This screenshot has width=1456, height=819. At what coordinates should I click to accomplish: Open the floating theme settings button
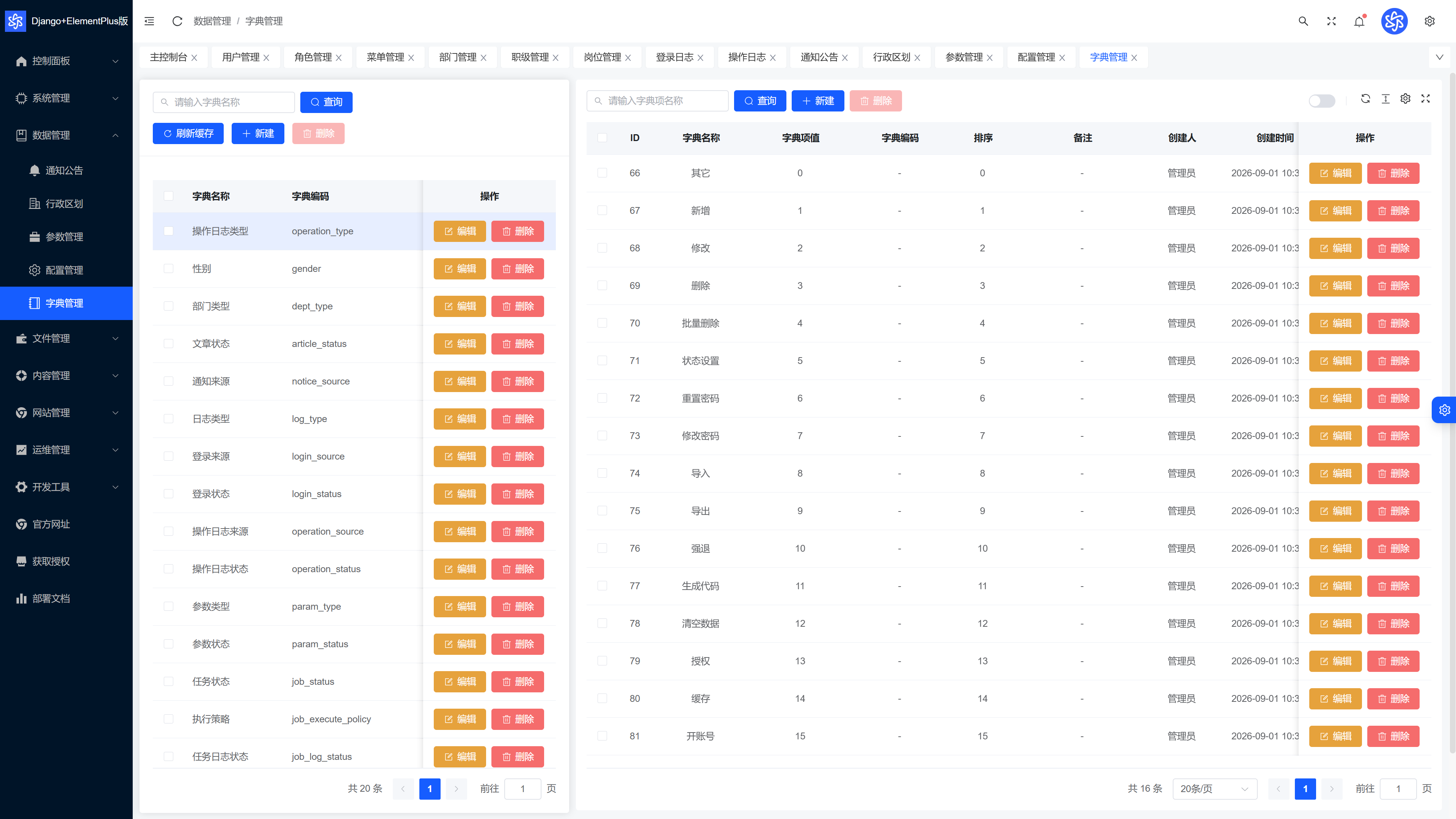click(1445, 410)
